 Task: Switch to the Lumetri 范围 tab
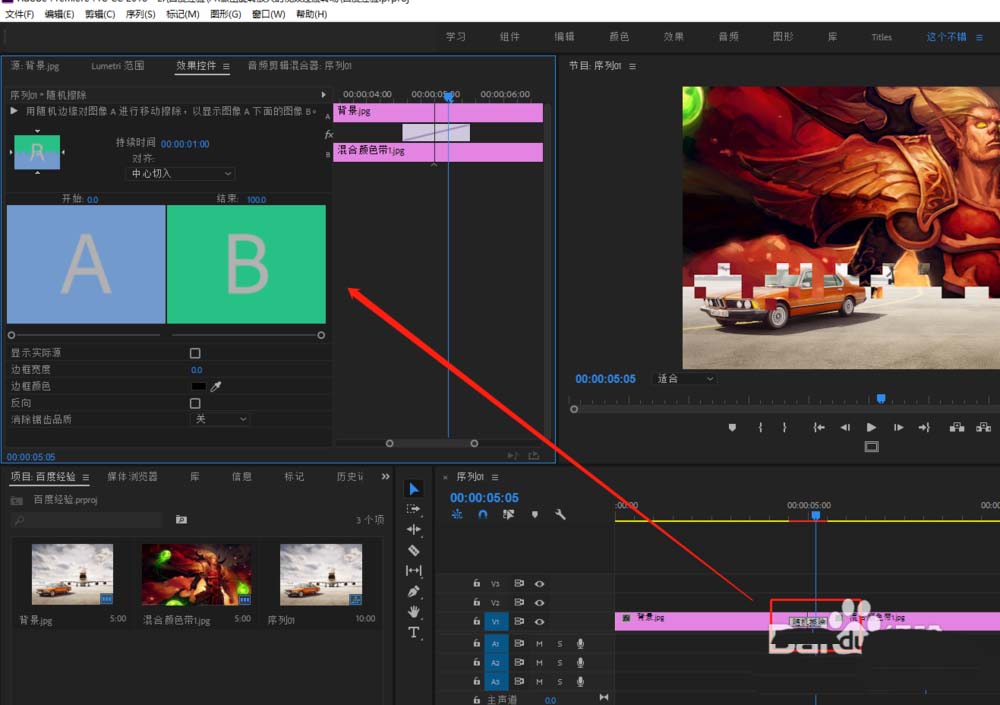tap(118, 66)
